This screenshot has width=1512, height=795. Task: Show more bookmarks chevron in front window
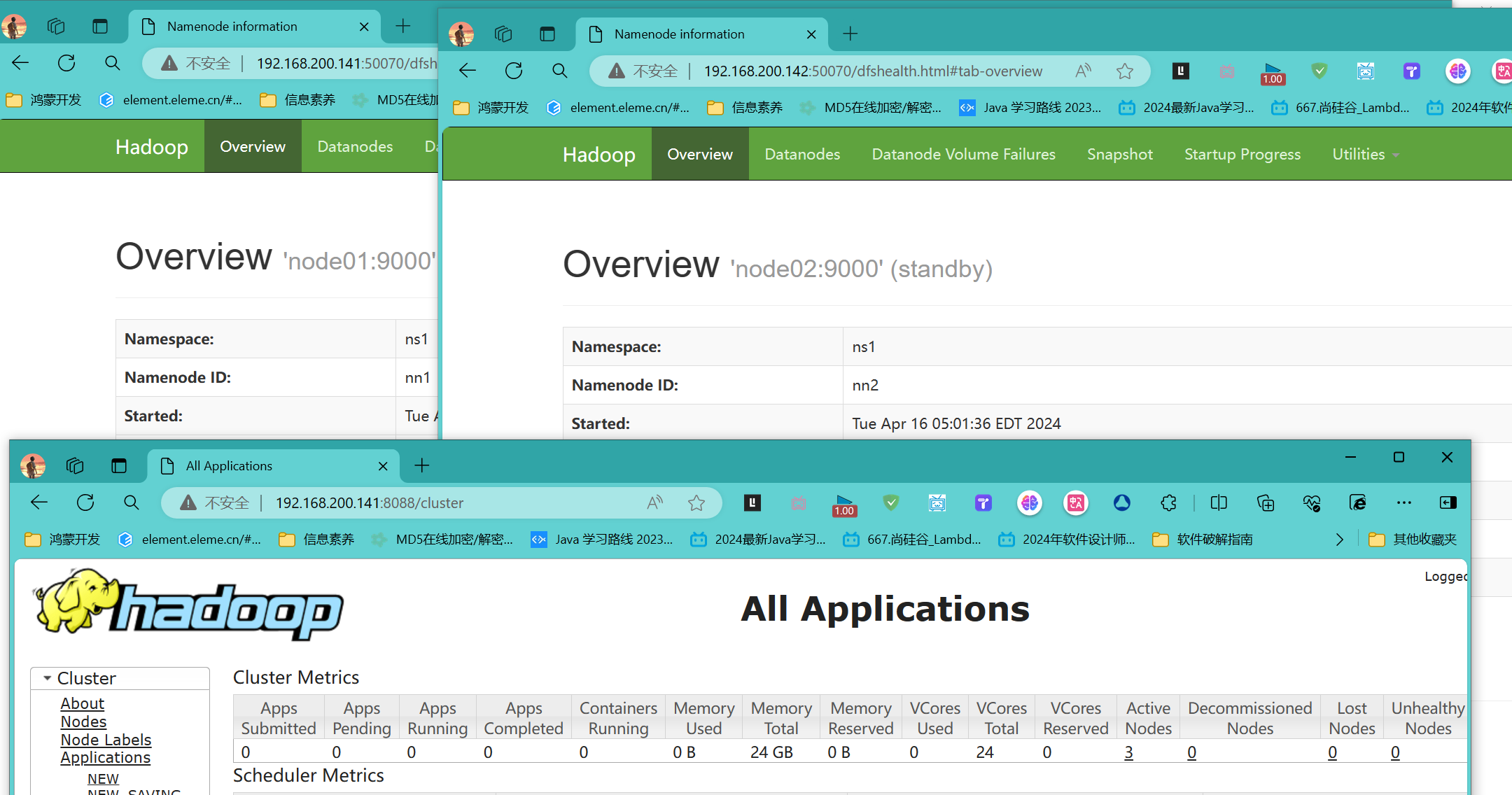[x=1339, y=540]
